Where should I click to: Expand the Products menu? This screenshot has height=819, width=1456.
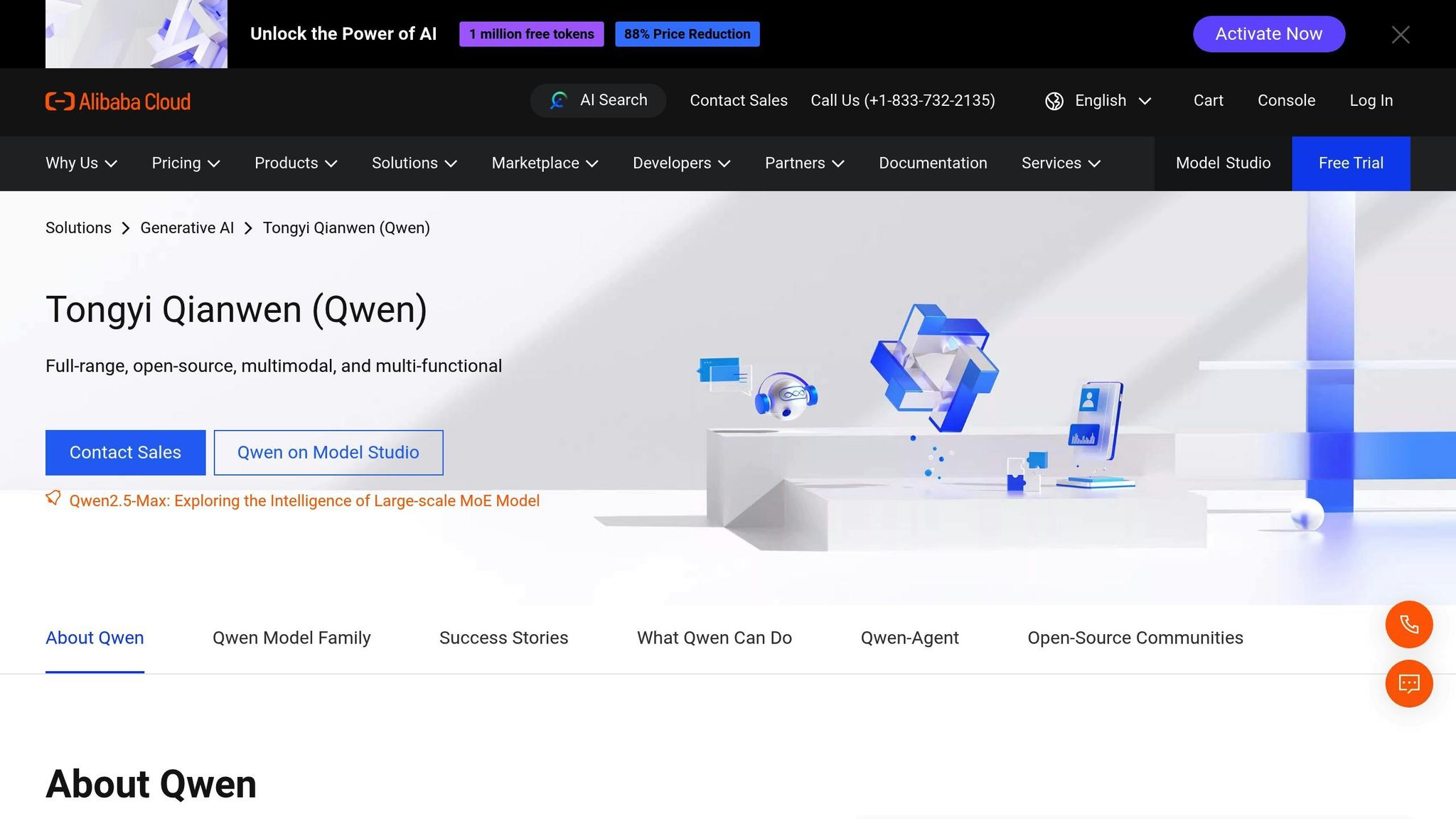click(296, 164)
